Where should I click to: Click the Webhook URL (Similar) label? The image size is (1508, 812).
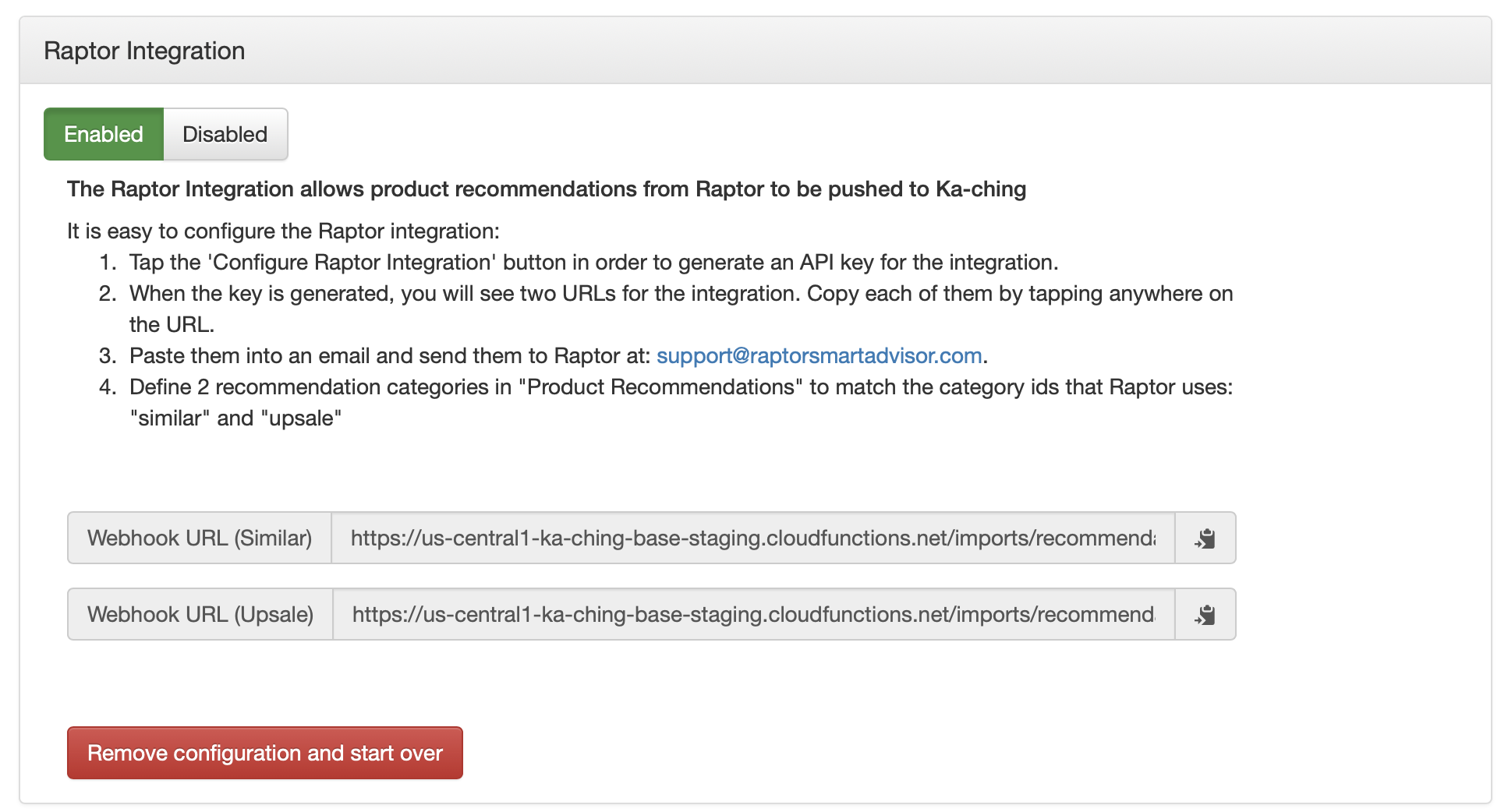point(200,538)
